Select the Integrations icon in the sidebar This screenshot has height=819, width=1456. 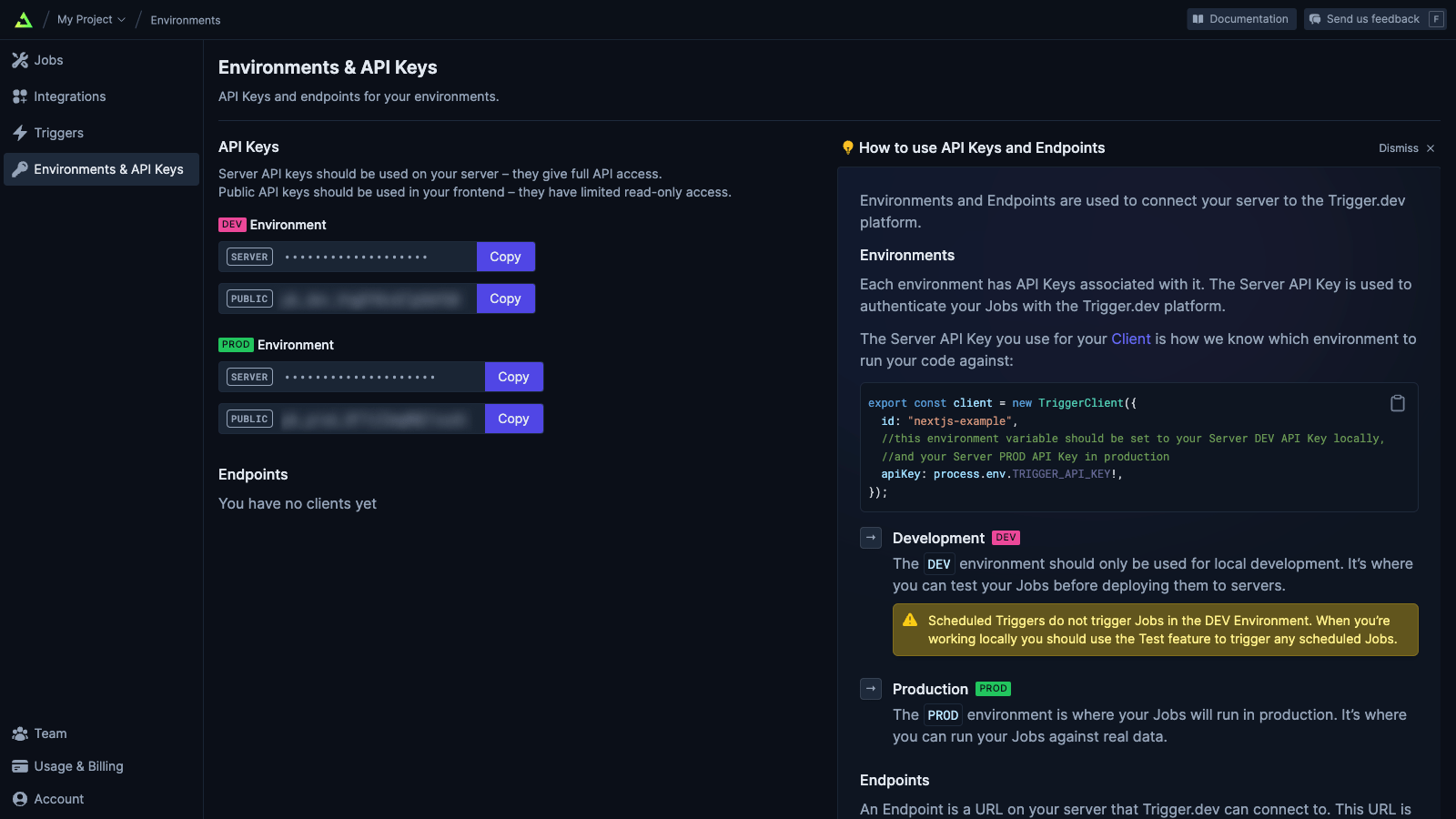coord(20,96)
